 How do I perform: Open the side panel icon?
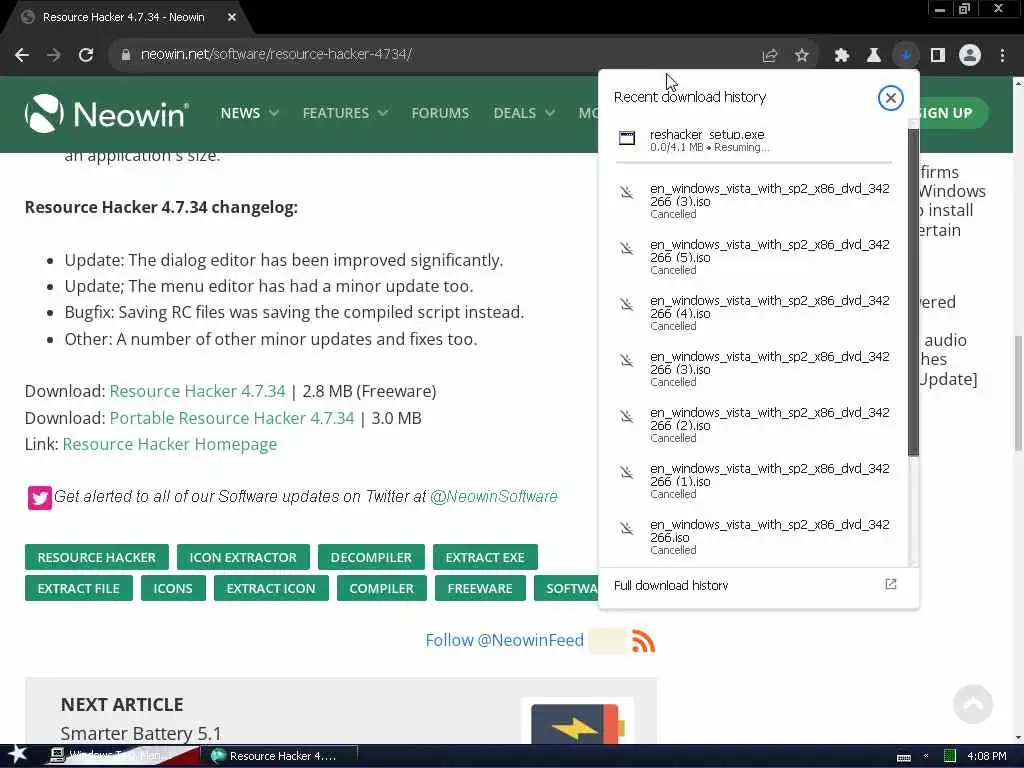(x=938, y=56)
